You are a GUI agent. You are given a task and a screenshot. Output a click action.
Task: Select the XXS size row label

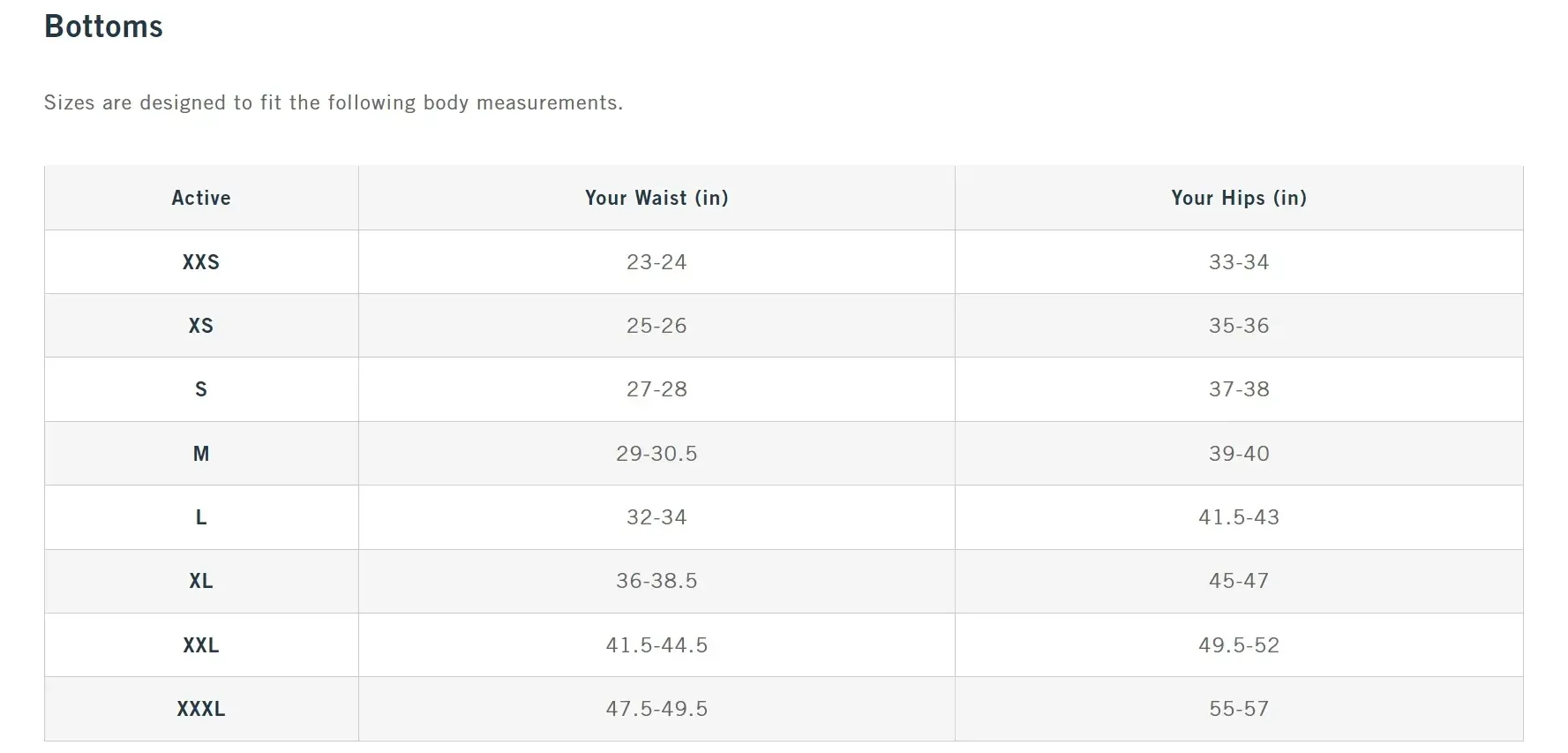tap(201, 262)
